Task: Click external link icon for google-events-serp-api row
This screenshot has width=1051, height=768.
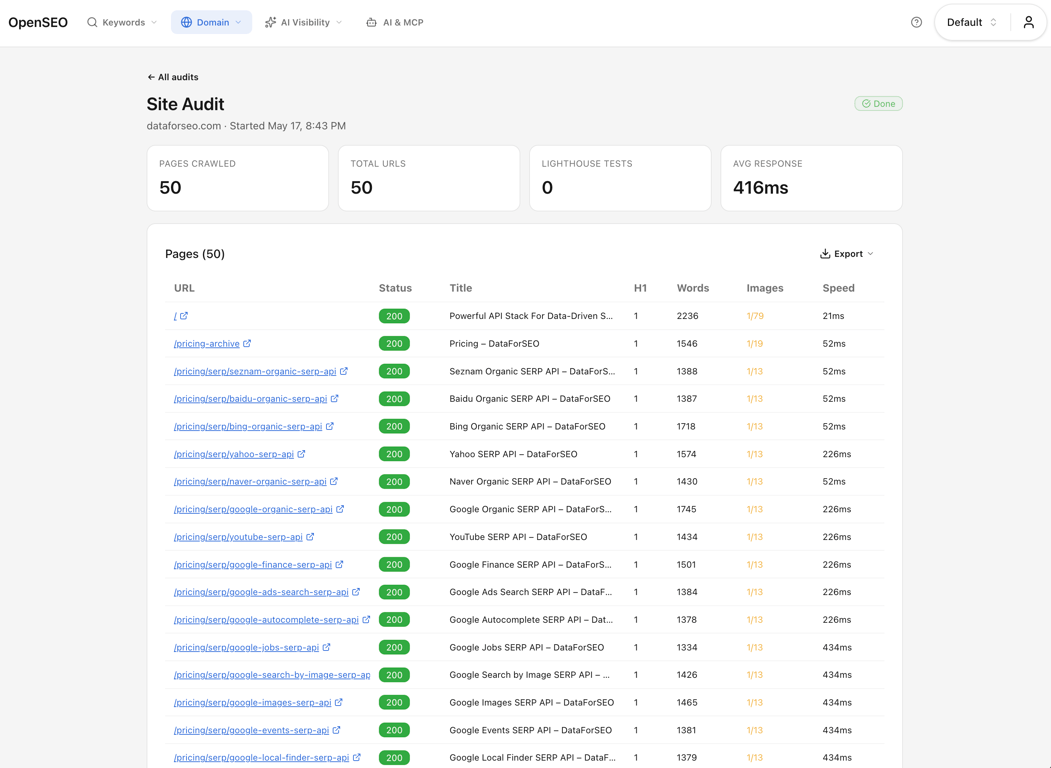Action: 336,730
